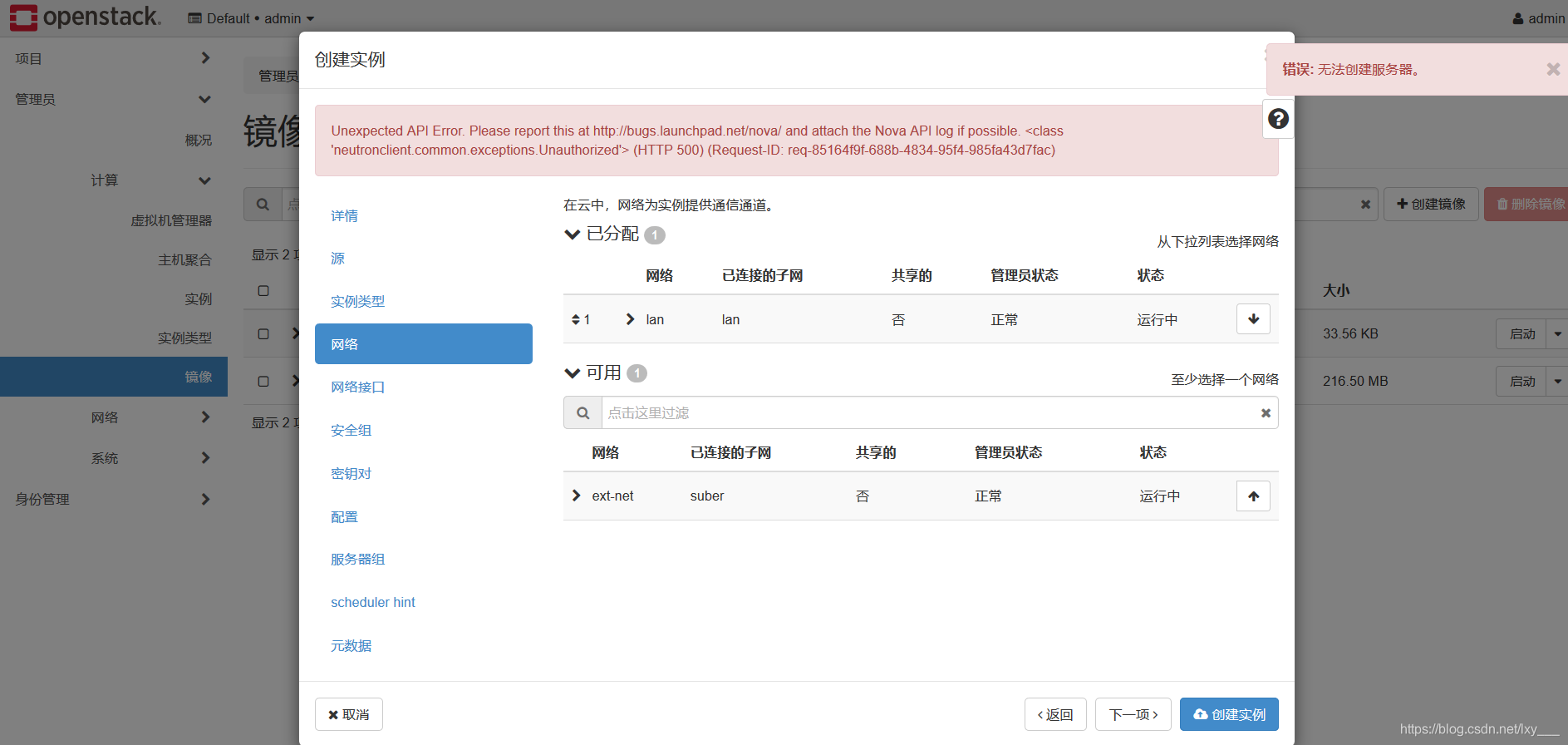Collapse the 管理员 sidebar section
The height and width of the screenshot is (745, 1568).
(113, 99)
